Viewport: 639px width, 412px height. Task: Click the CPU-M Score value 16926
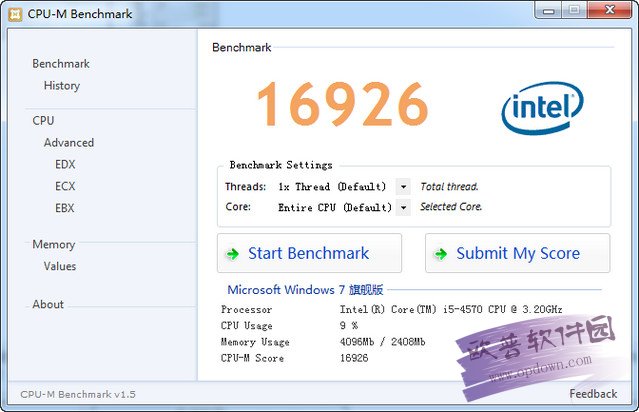[x=354, y=358]
